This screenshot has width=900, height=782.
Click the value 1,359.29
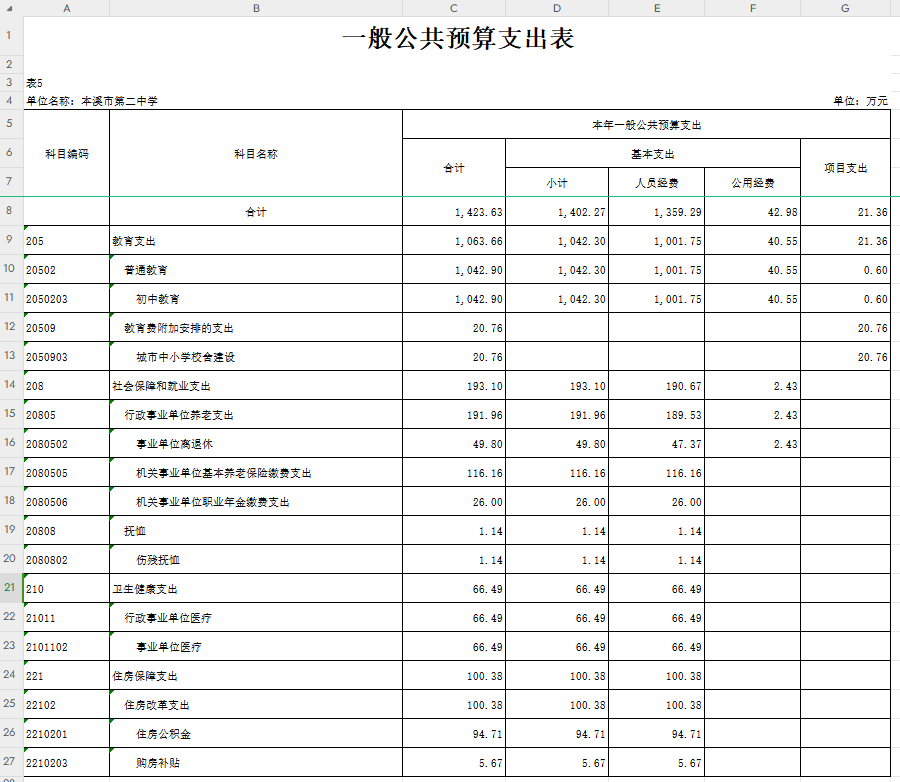coord(657,212)
